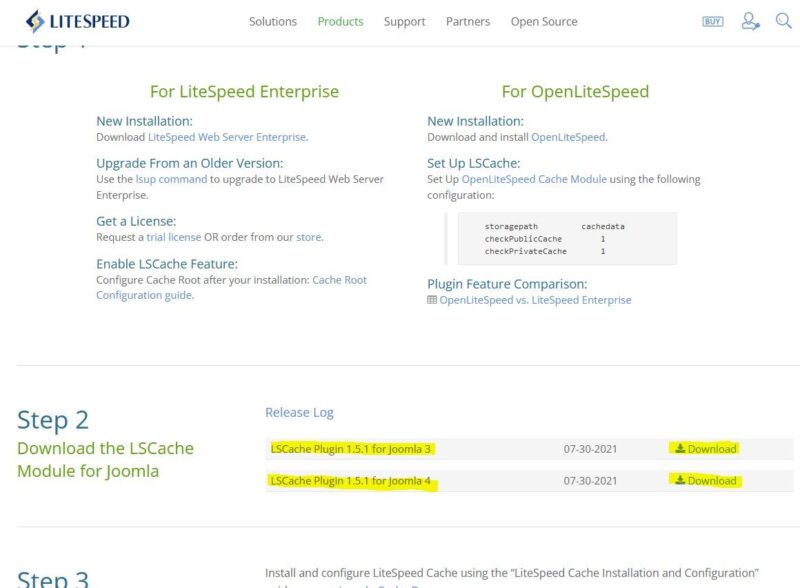The height and width of the screenshot is (588, 800).
Task: Open the Solutions menu
Action: pos(272,21)
